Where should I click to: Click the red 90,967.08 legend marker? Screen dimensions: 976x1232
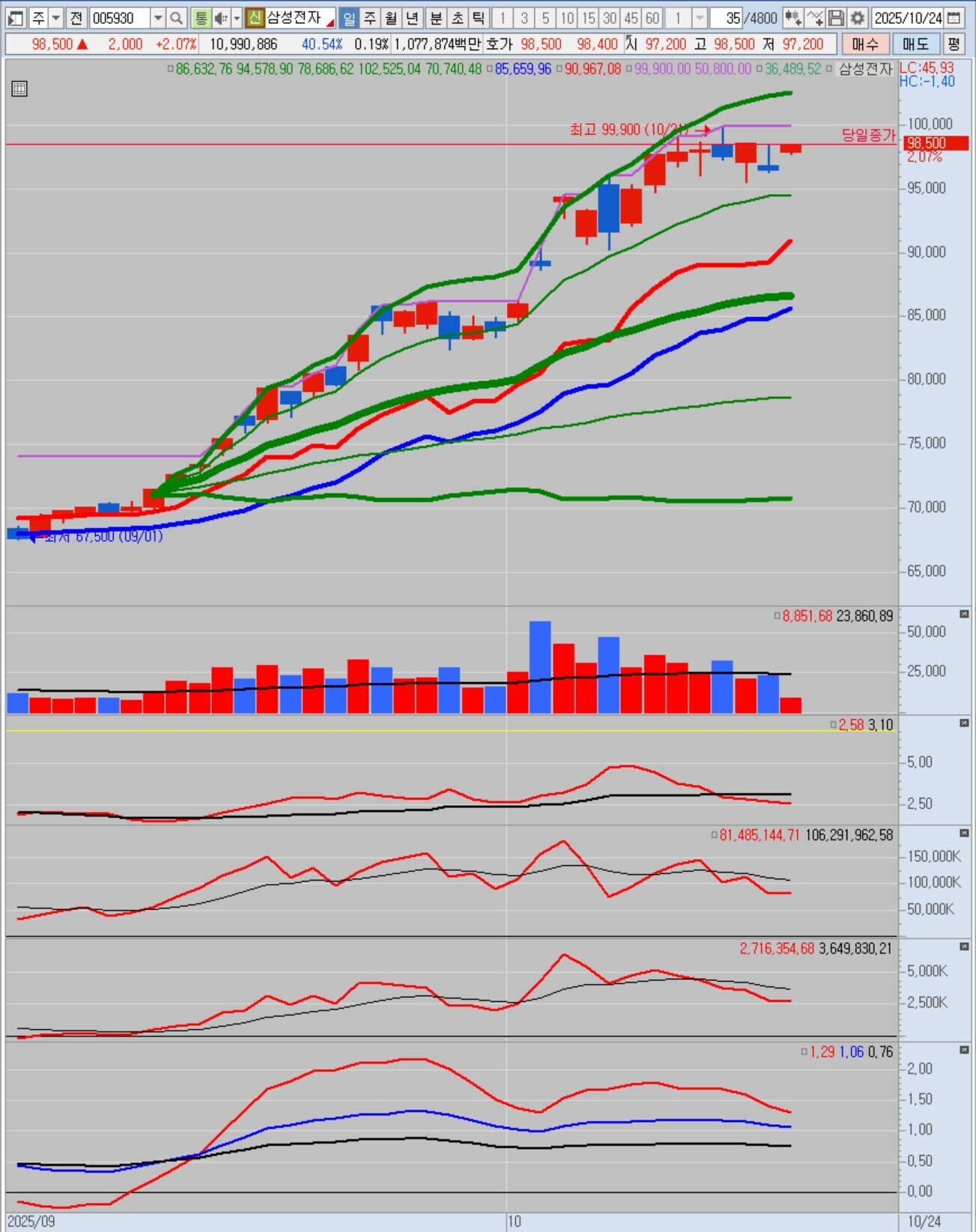click(x=560, y=69)
